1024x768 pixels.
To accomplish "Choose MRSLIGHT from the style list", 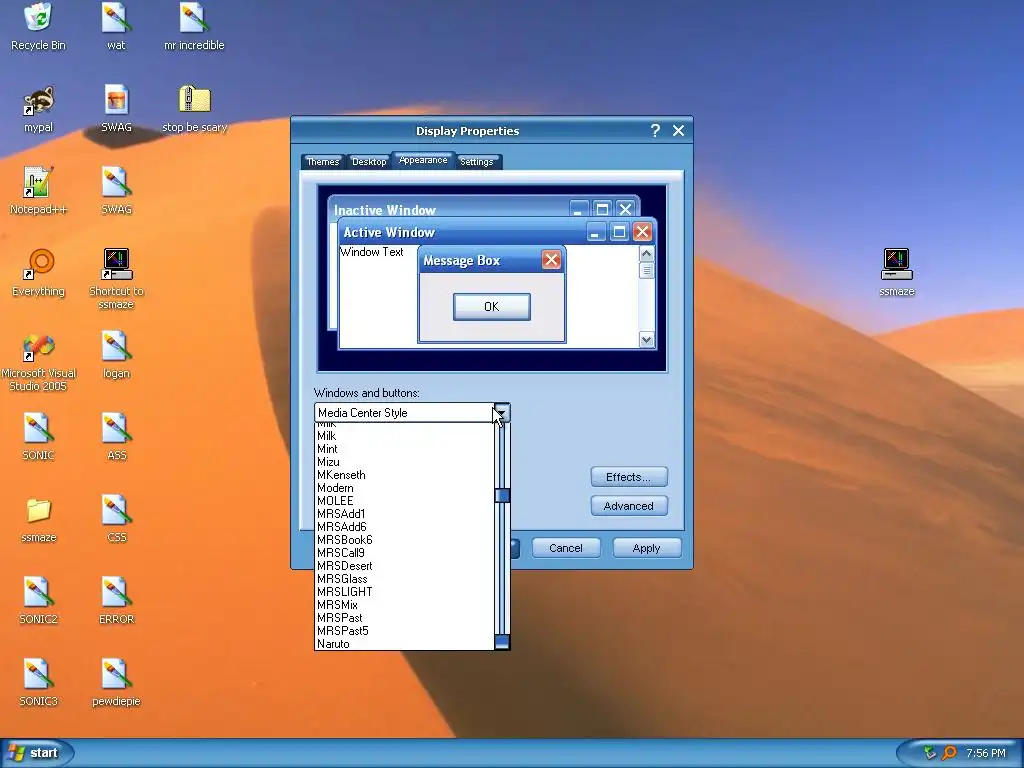I will (x=404, y=592).
